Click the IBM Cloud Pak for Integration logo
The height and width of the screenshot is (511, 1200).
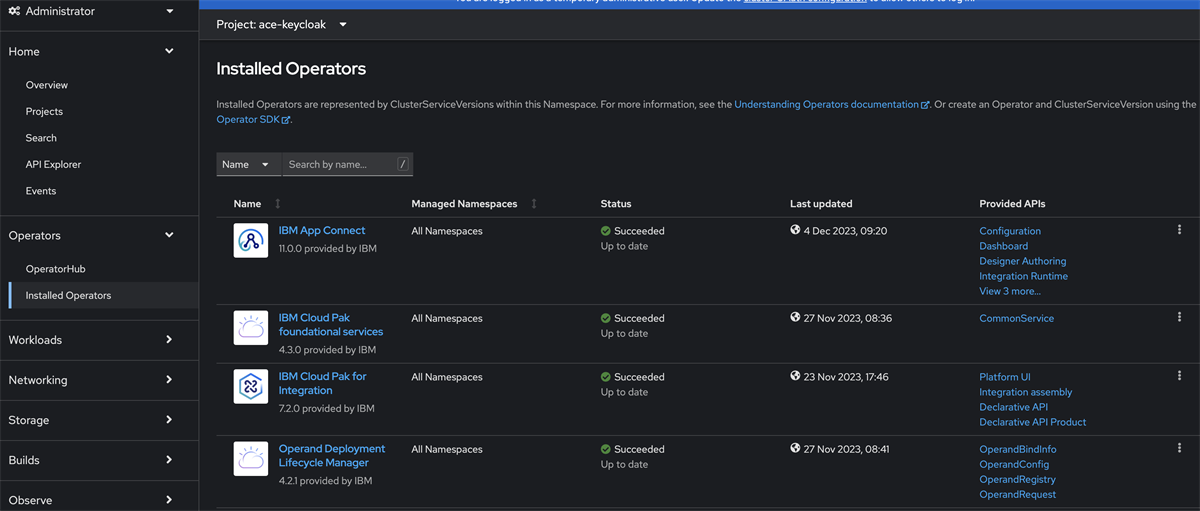tap(250, 386)
